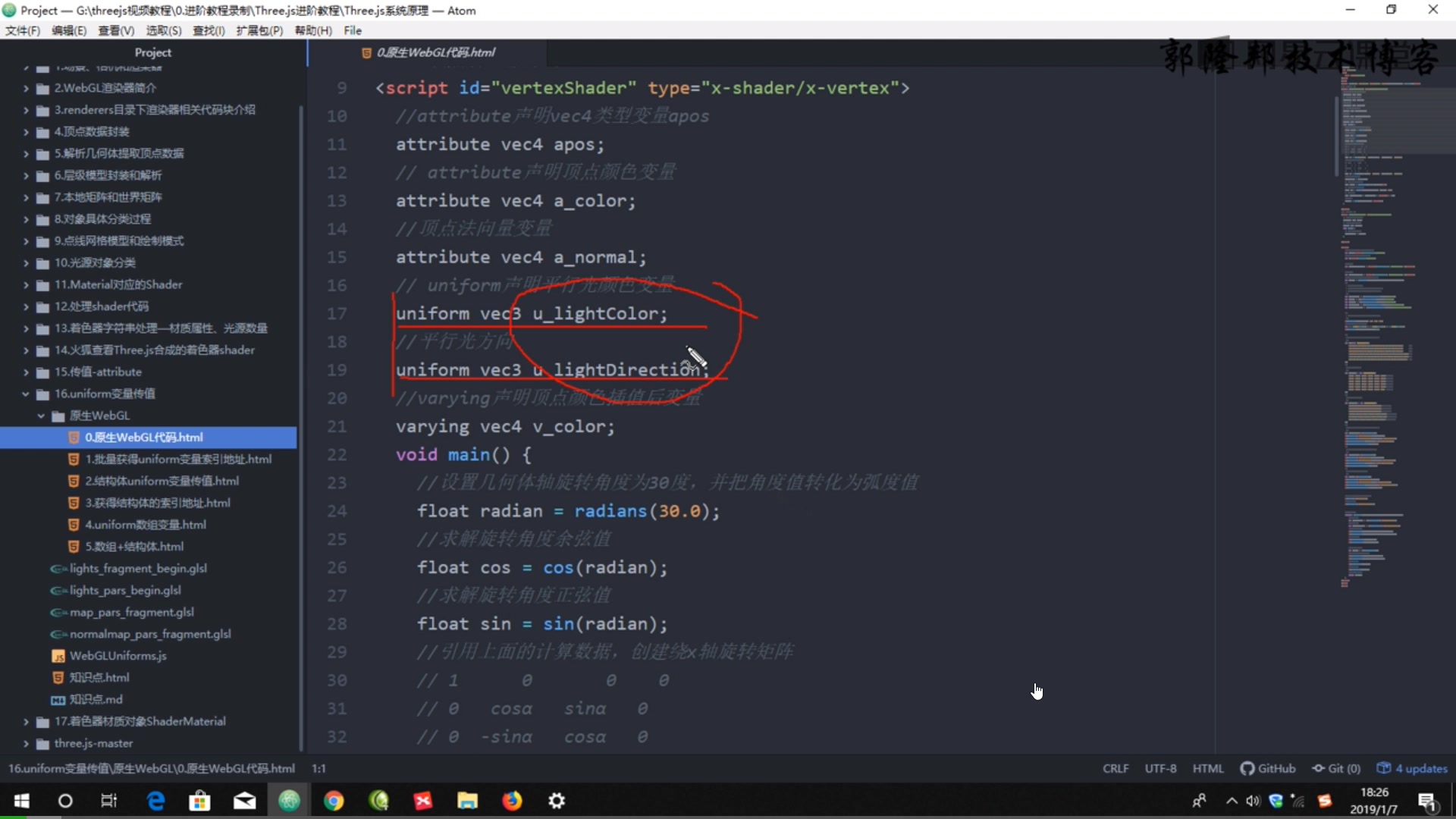Open lights_pars_begin.glsl file
This screenshot has height=819, width=1456.
[x=125, y=590]
